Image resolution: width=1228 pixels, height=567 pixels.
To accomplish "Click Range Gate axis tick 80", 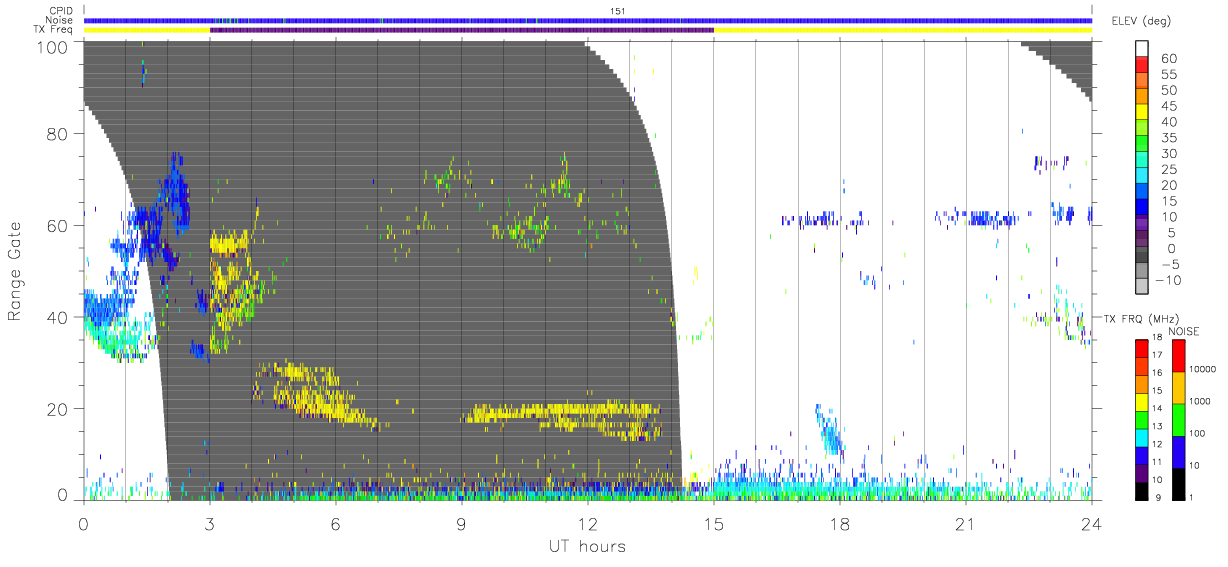I will pos(58,133).
